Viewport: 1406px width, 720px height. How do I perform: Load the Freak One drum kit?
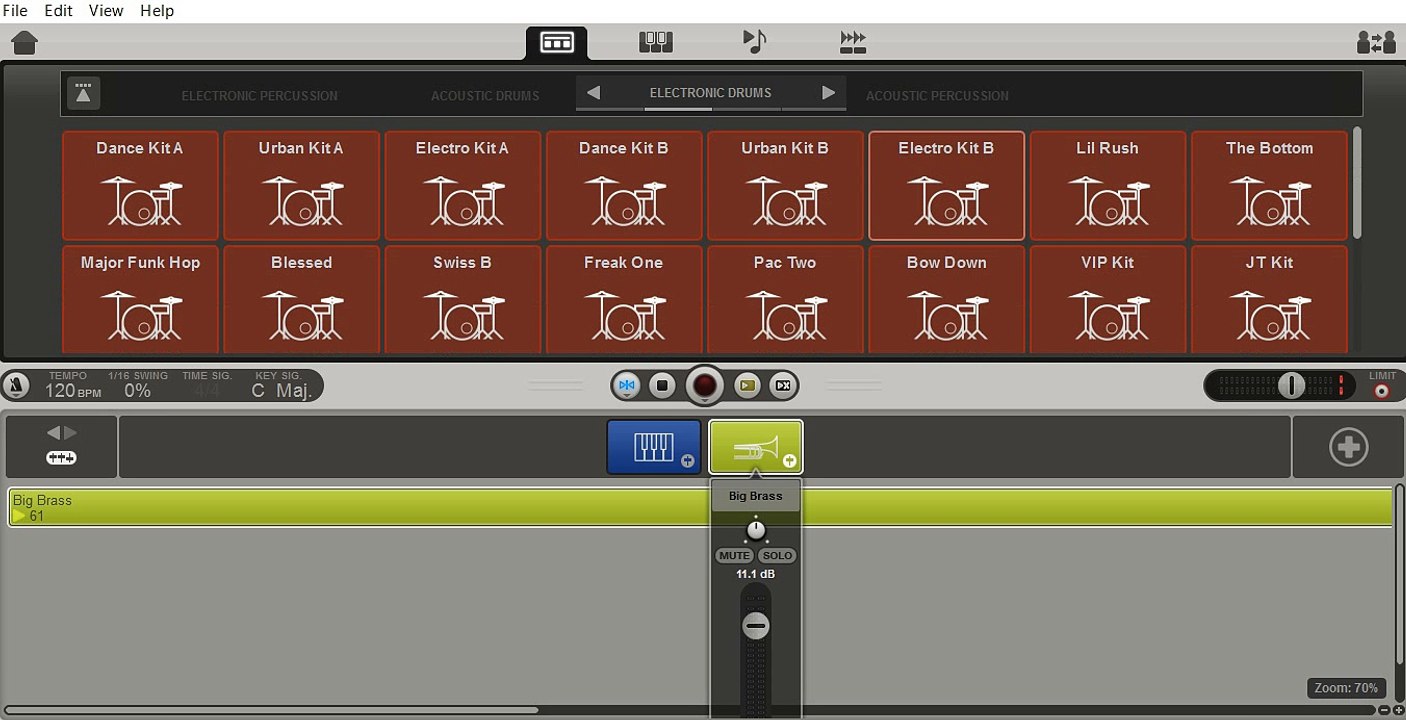coord(624,300)
